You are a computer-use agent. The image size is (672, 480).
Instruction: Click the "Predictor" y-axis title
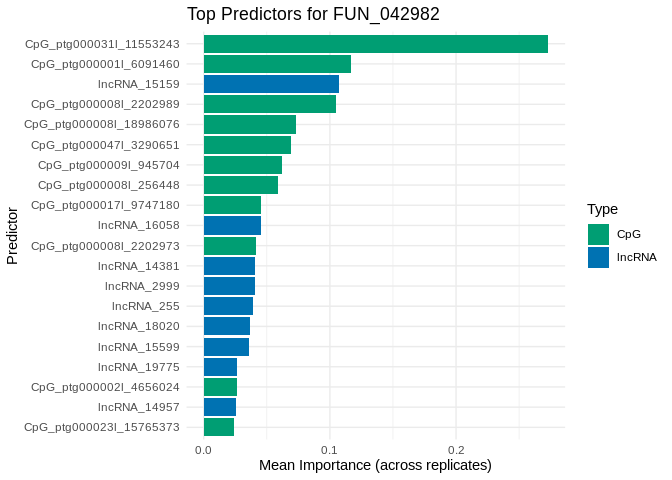pos(12,236)
